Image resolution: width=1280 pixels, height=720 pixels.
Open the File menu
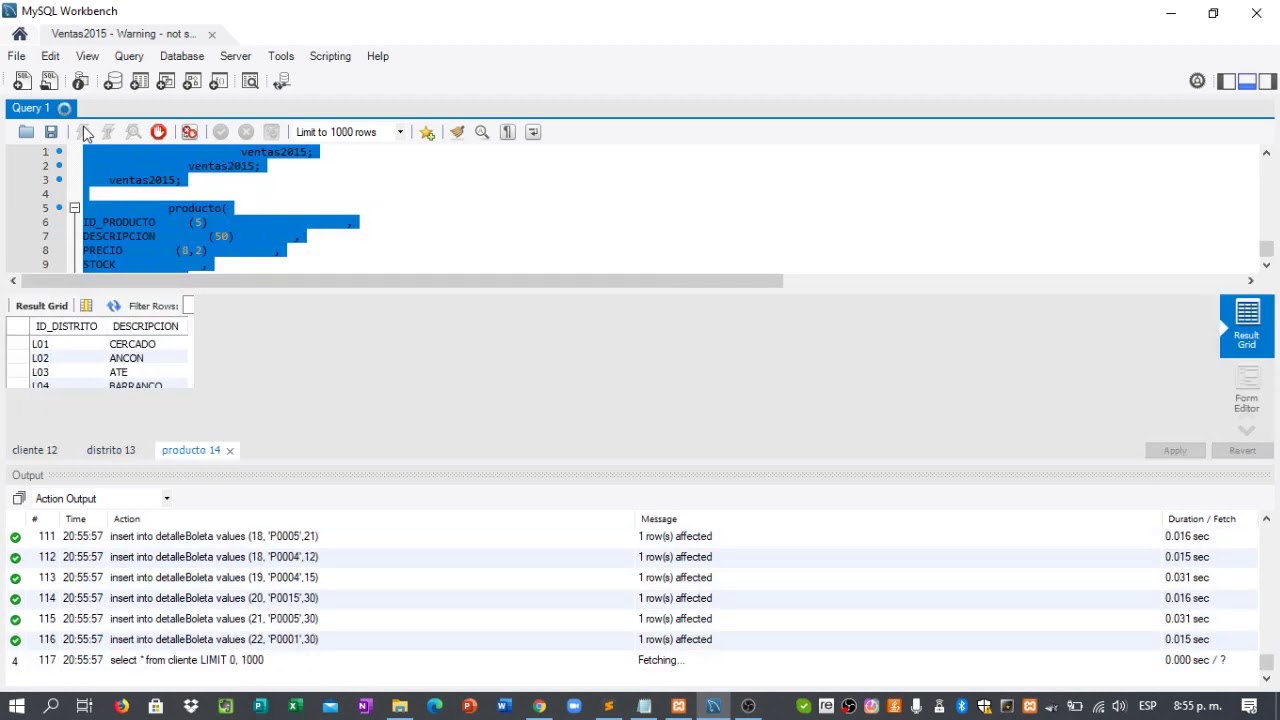pyautogui.click(x=17, y=56)
